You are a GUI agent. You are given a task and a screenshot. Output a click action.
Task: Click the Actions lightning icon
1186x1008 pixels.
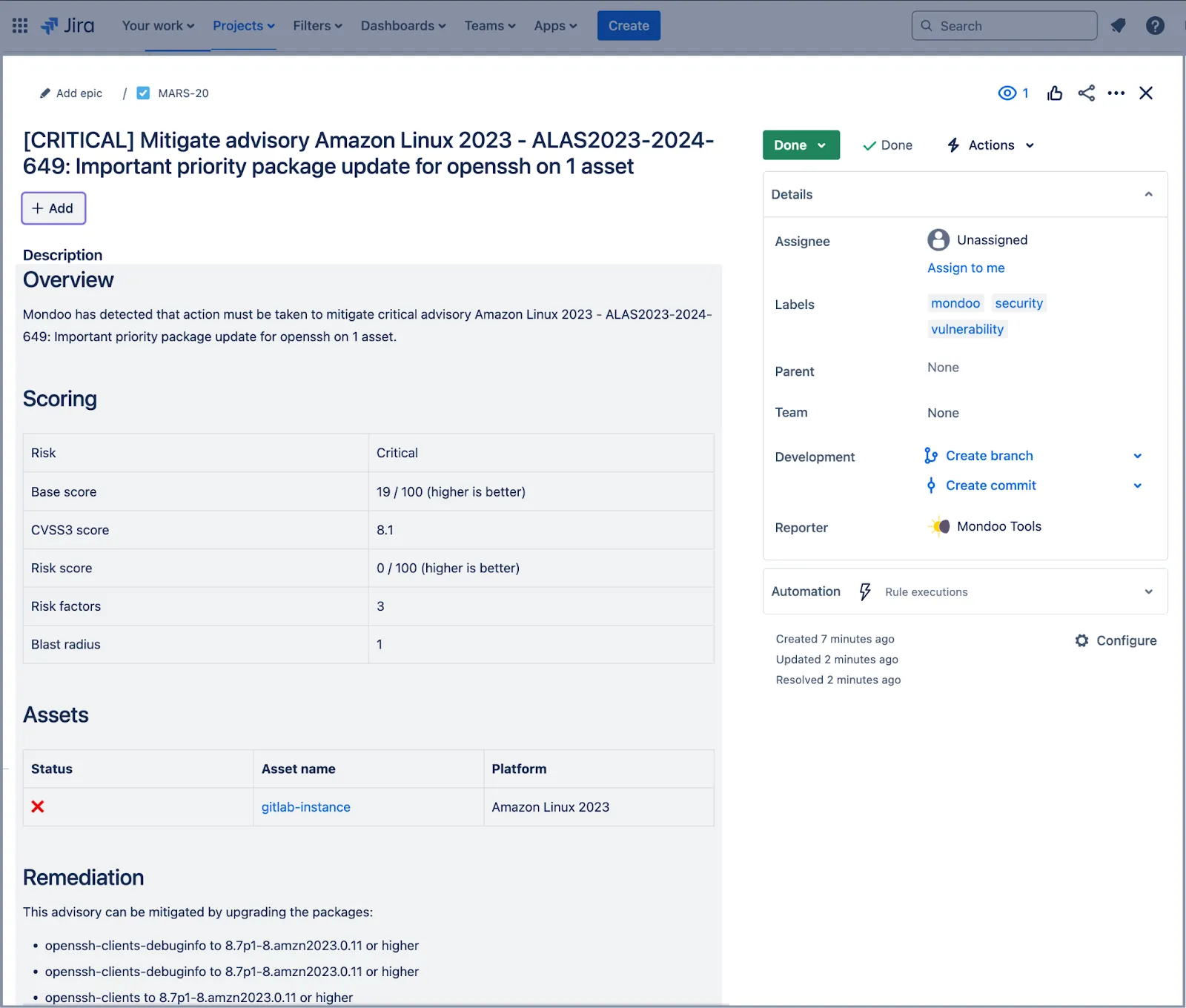pyautogui.click(x=953, y=145)
